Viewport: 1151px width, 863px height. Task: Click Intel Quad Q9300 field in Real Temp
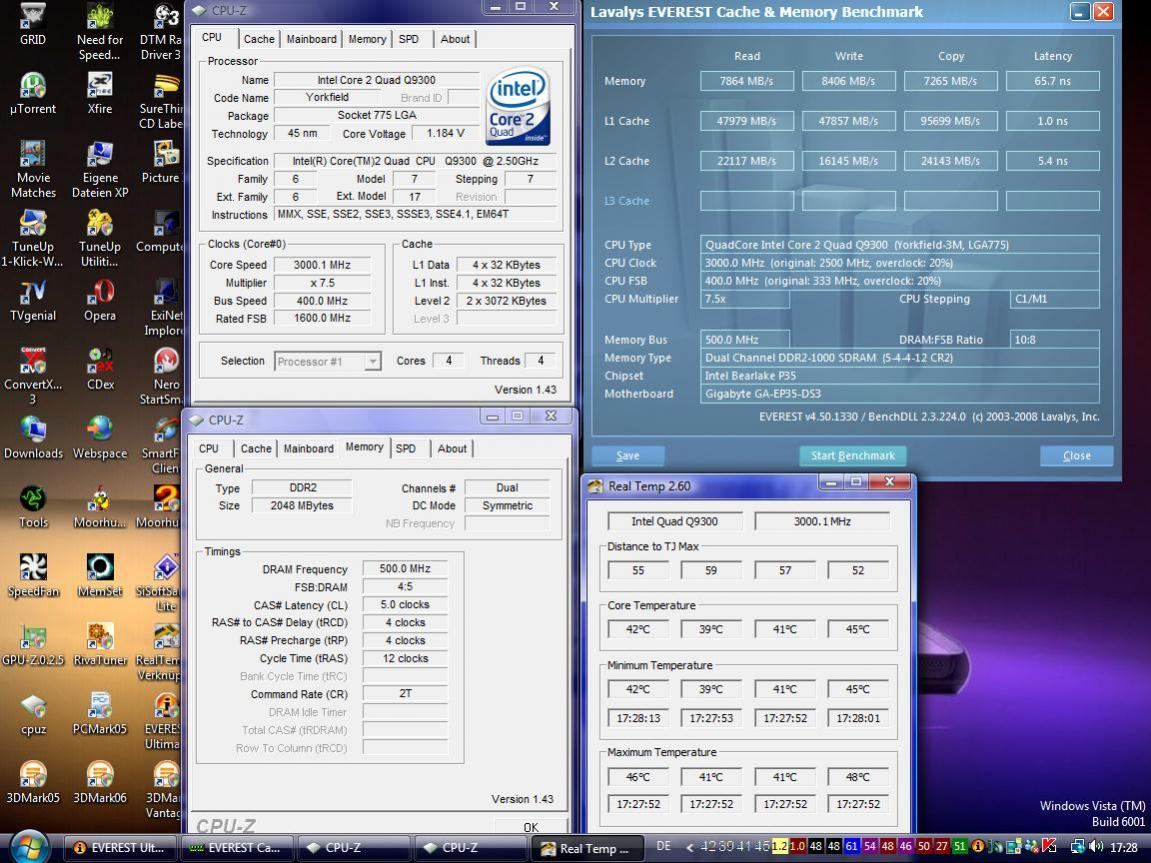point(675,521)
